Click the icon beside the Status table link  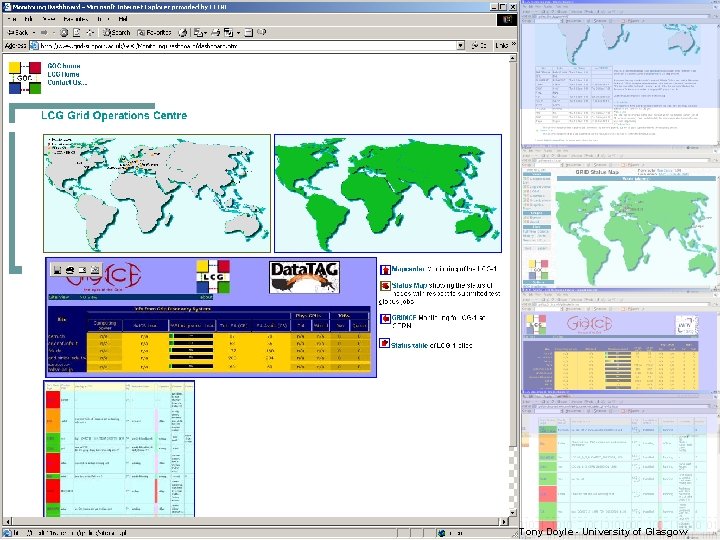[x=384, y=343]
